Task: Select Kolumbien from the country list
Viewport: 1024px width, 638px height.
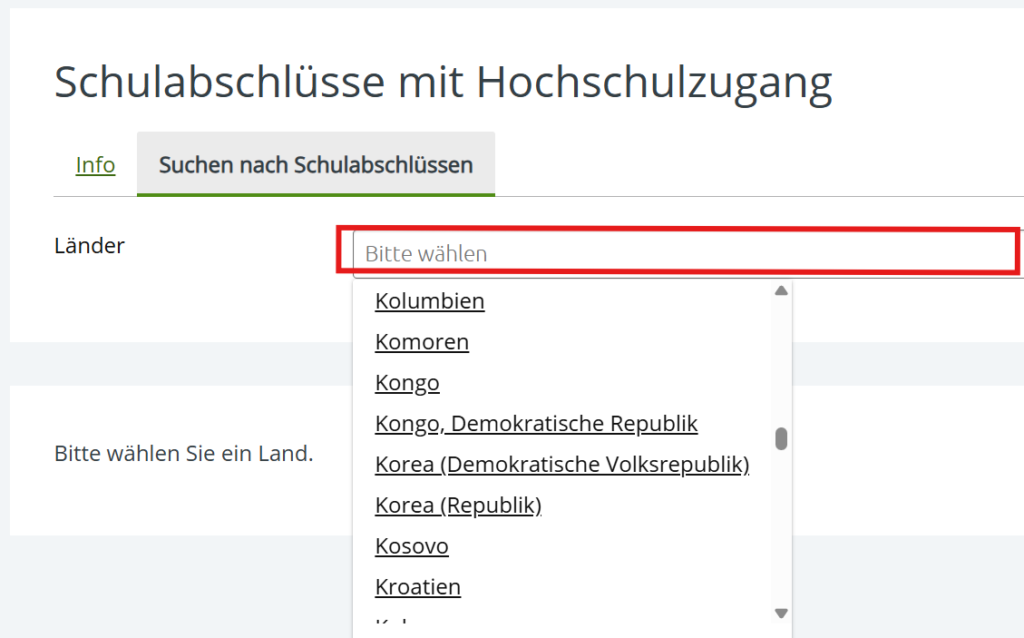Action: point(429,301)
